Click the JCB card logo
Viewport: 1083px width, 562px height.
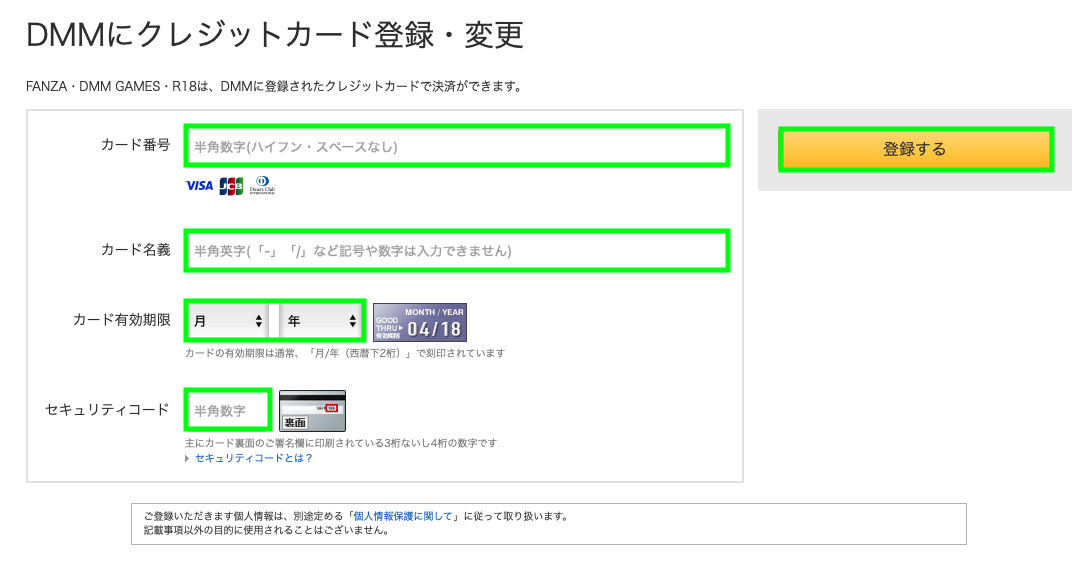point(231,186)
